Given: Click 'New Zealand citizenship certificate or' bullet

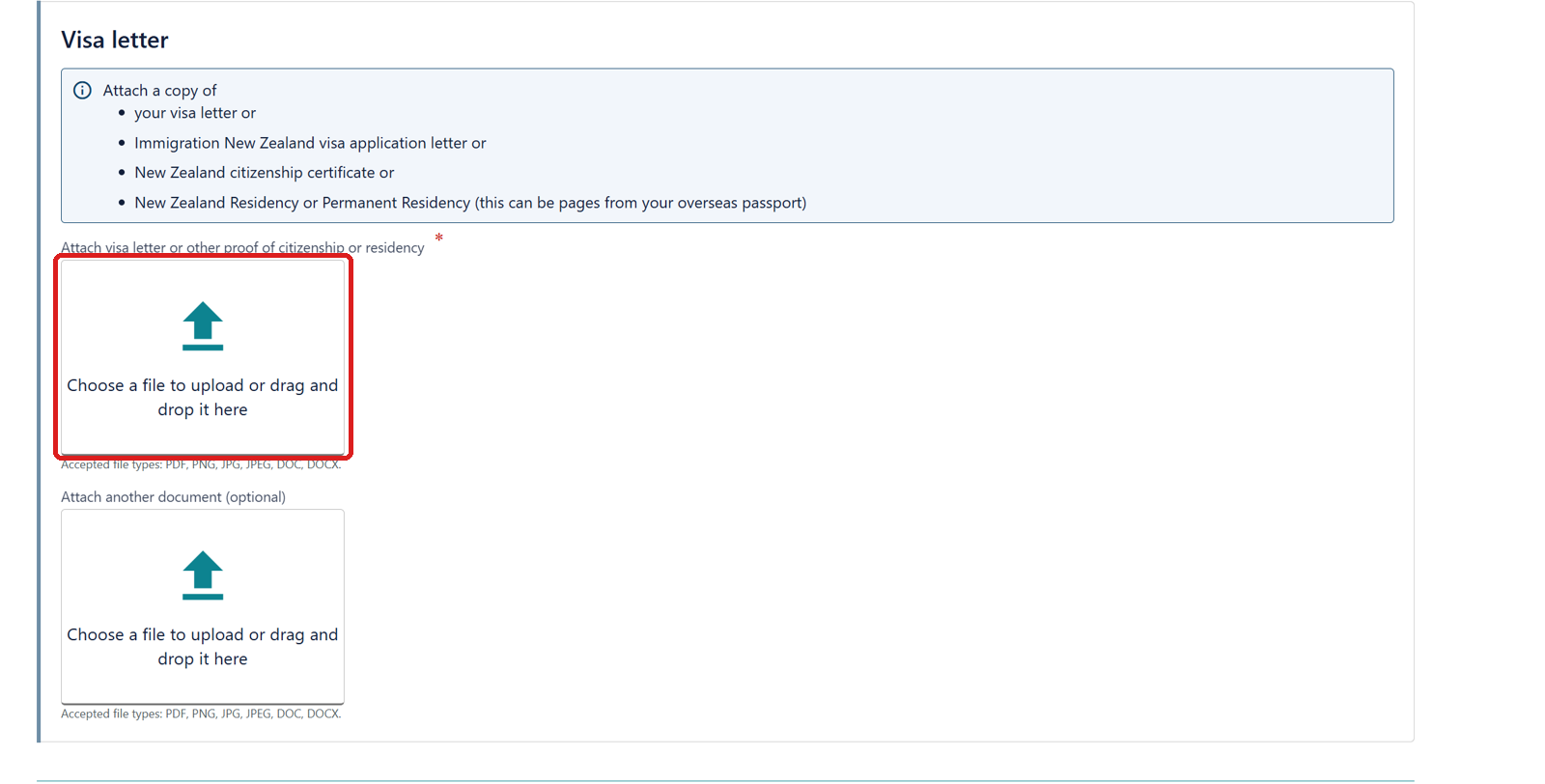Looking at the screenshot, I should (265, 173).
